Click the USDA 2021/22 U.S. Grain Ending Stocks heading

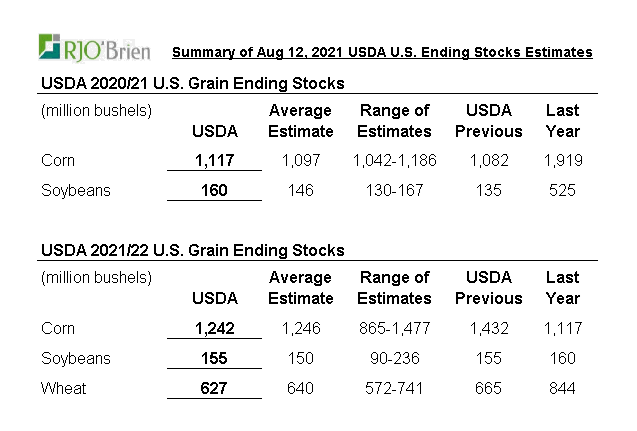click(191, 250)
